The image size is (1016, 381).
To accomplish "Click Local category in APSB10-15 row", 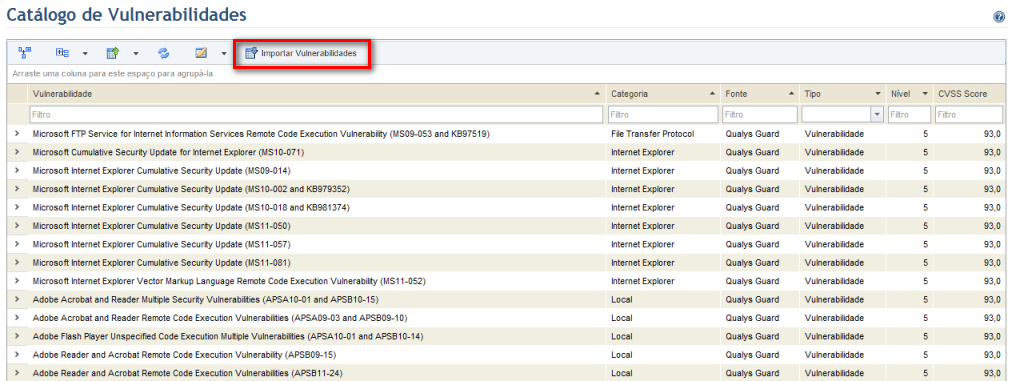I will [x=621, y=299].
